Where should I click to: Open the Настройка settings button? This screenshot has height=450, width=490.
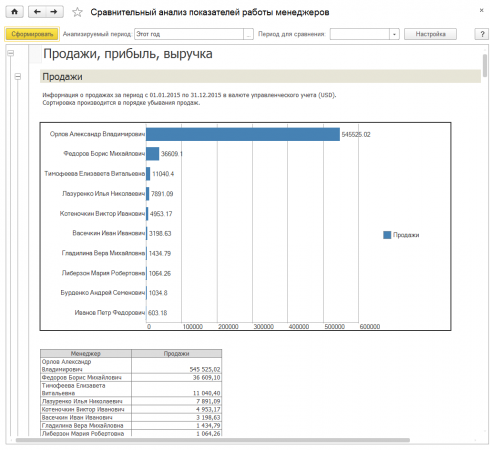(430, 34)
